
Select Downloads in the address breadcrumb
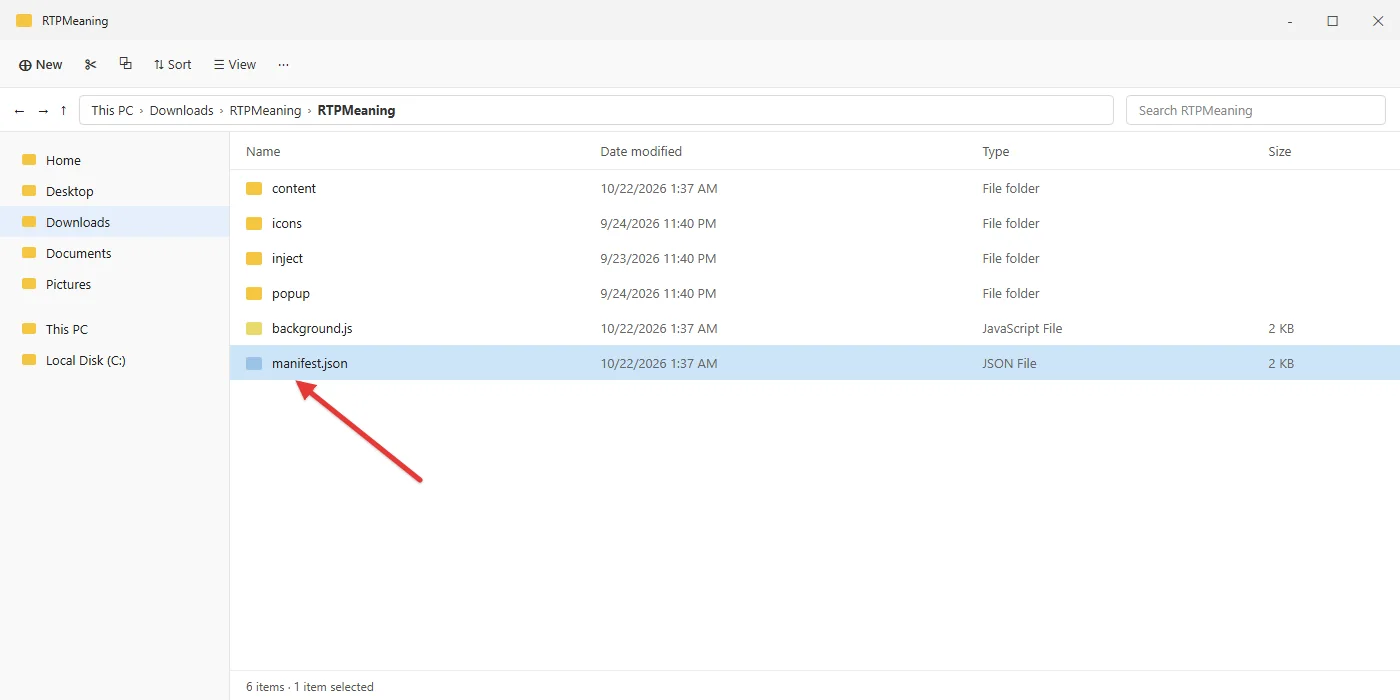[x=181, y=110]
